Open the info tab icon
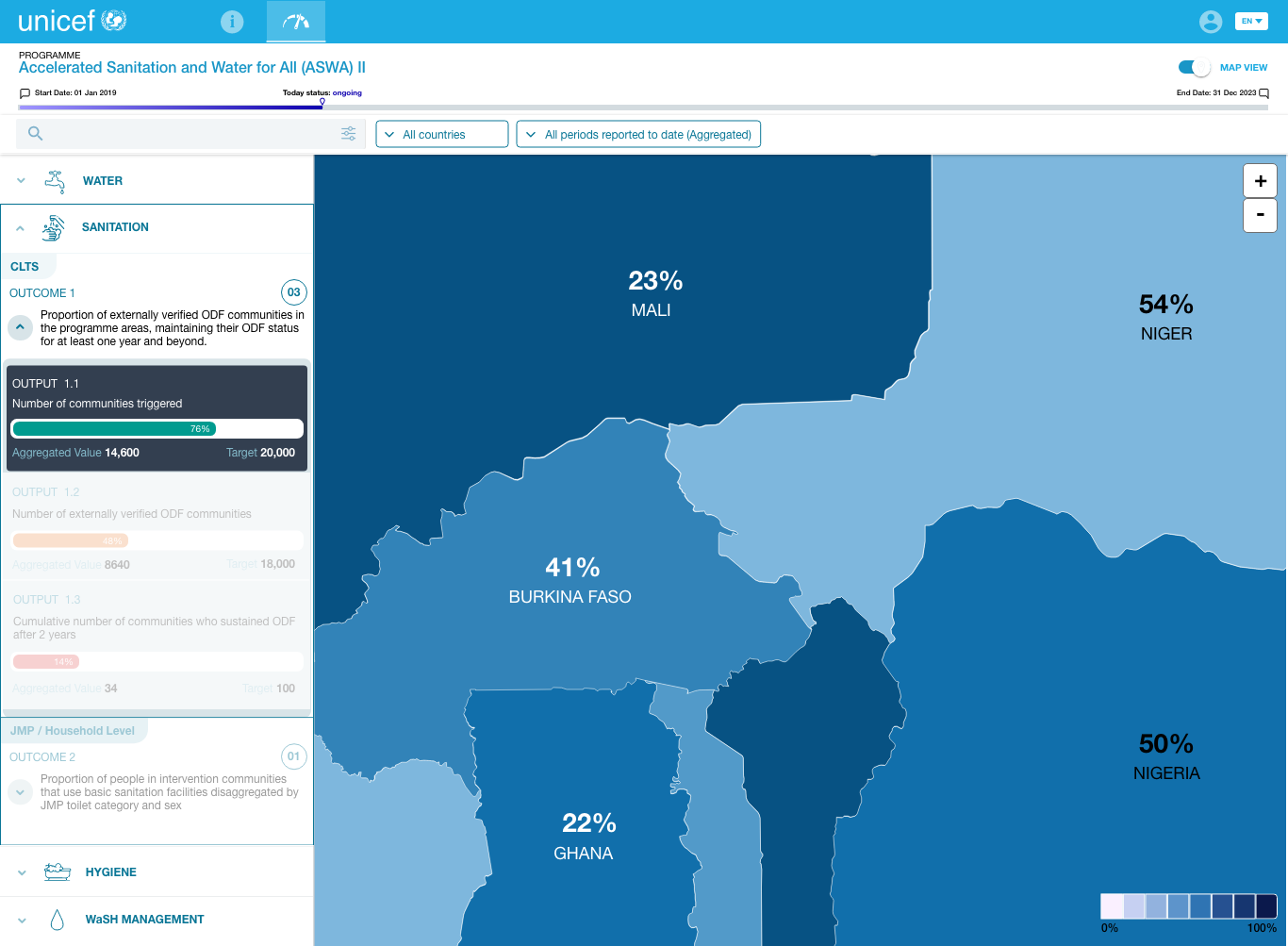The height and width of the screenshot is (946, 1288). click(x=232, y=22)
